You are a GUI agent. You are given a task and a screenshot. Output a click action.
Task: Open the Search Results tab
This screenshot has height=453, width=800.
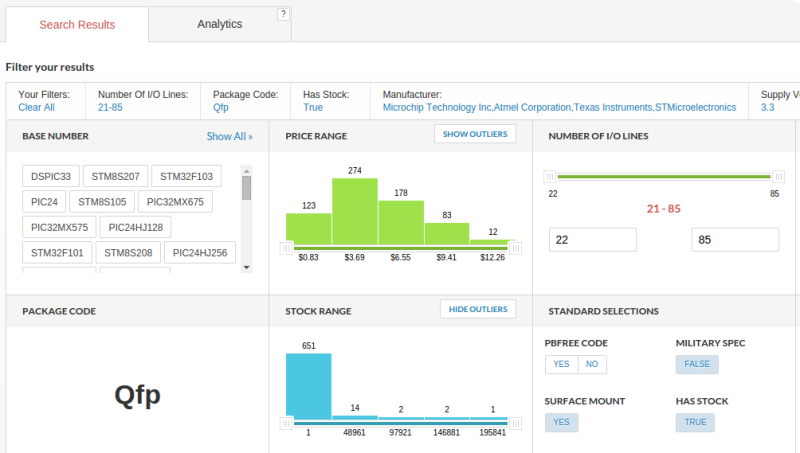click(x=77, y=24)
